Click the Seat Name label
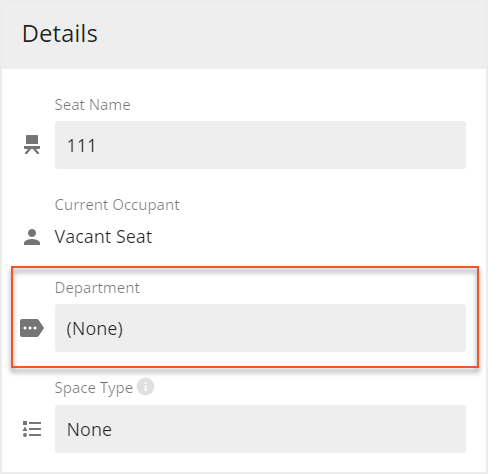The image size is (488, 474). (93, 105)
